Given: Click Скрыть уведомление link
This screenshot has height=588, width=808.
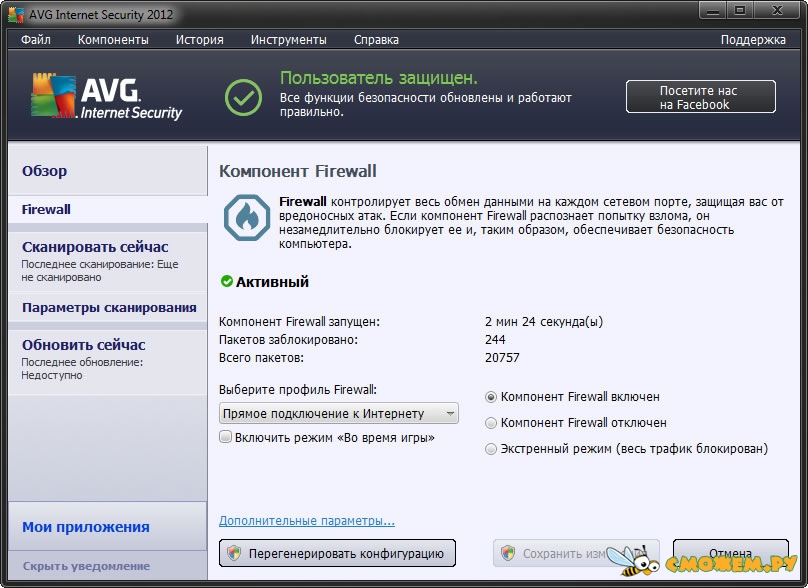Looking at the screenshot, I should pos(86,566).
